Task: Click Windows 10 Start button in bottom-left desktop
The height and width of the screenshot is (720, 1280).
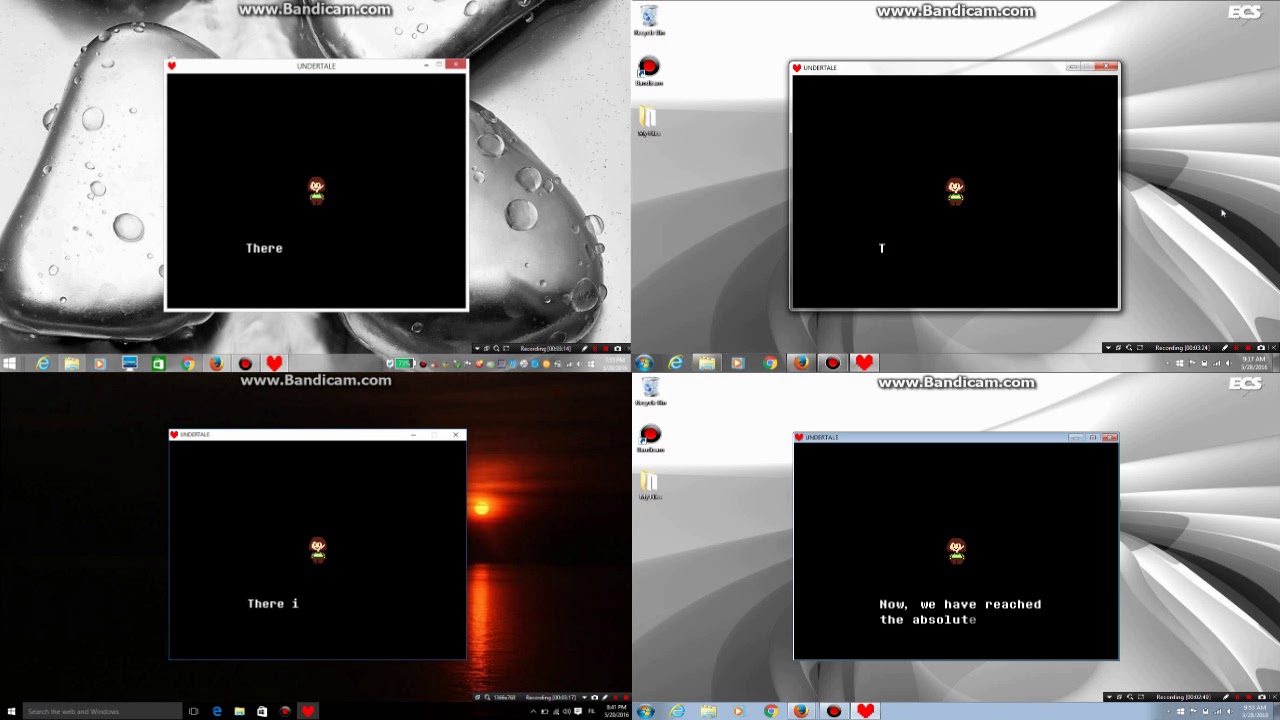Action: (10, 712)
